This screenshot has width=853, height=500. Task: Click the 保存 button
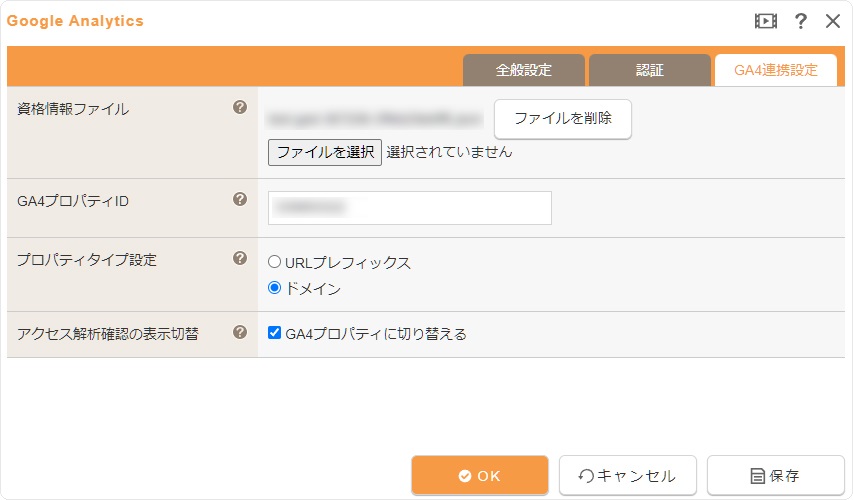pyautogui.click(x=775, y=476)
